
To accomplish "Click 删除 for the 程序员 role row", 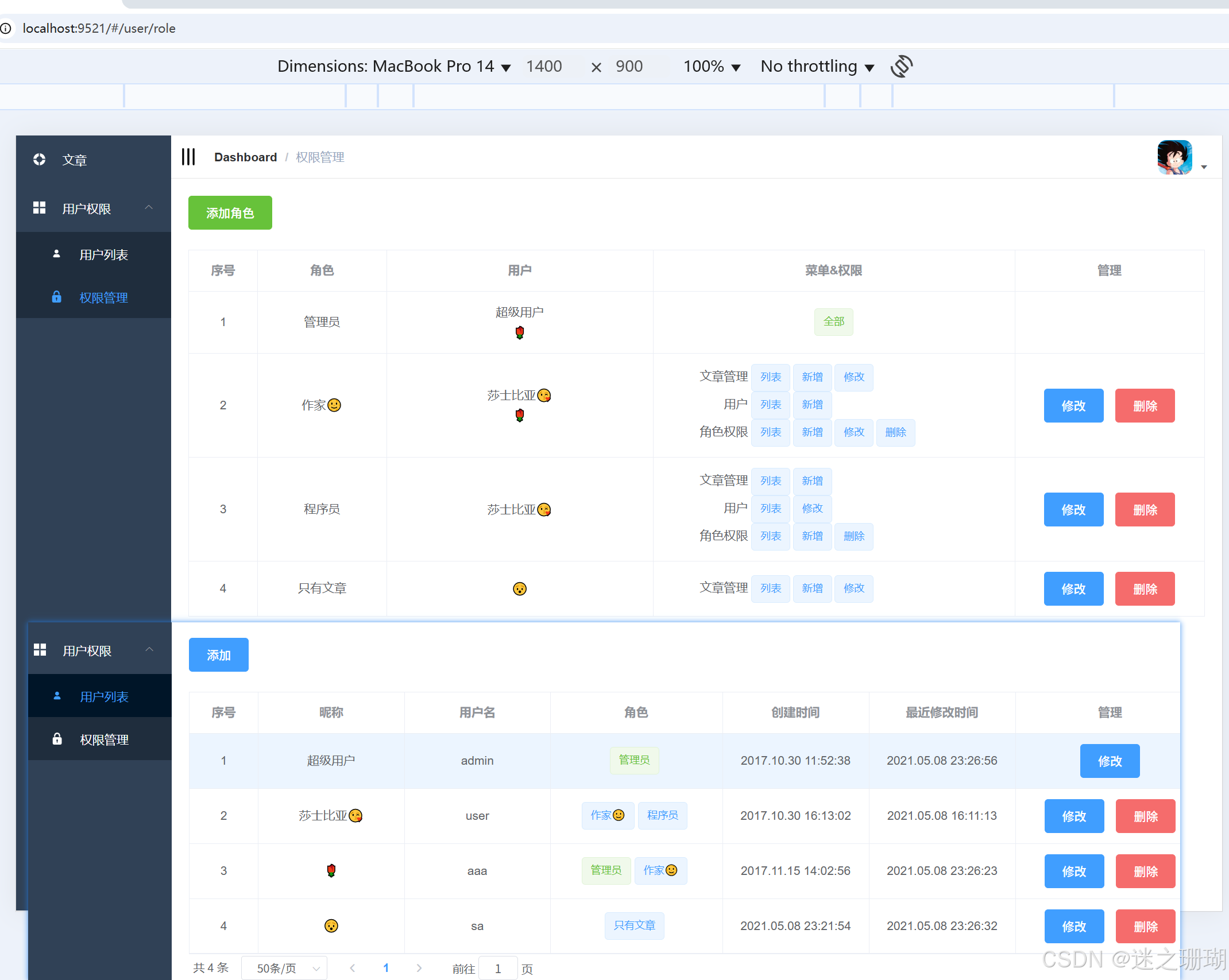I will pos(1145,509).
